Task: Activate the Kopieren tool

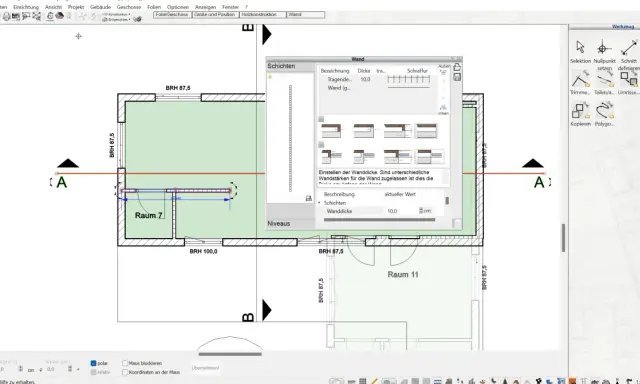Action: click(x=580, y=110)
